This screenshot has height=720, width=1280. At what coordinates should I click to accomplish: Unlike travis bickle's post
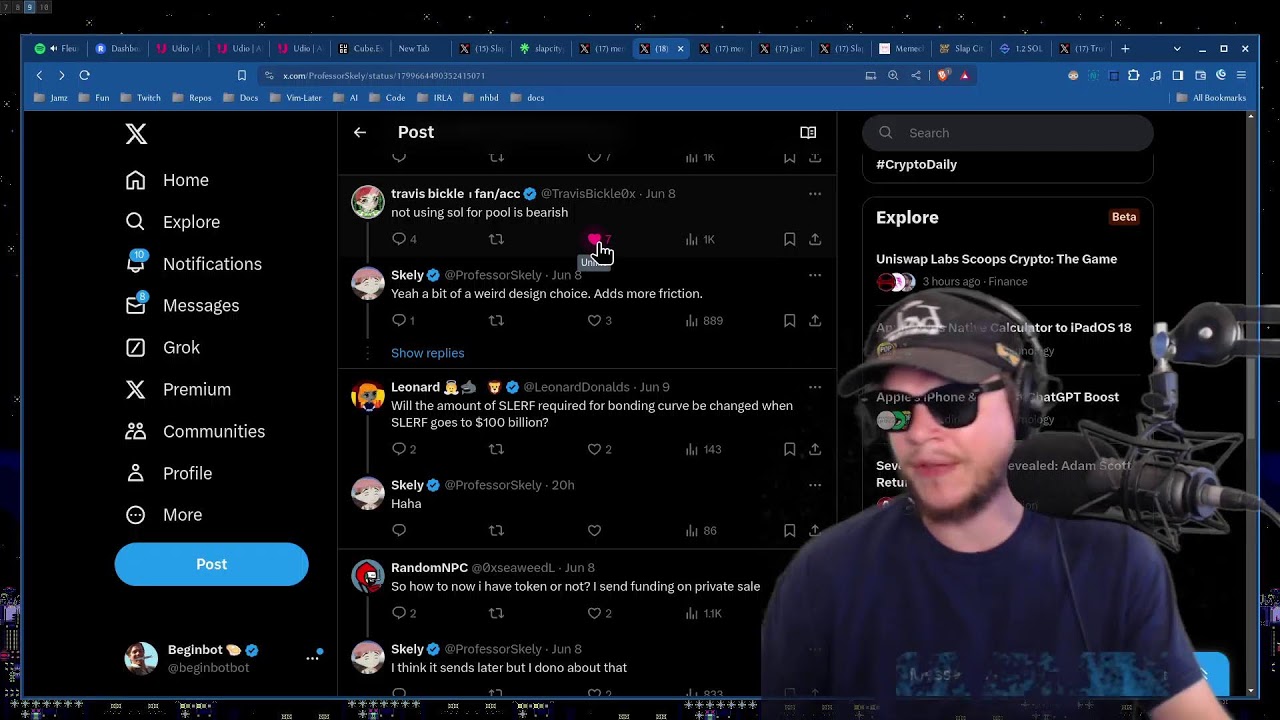[x=594, y=239]
